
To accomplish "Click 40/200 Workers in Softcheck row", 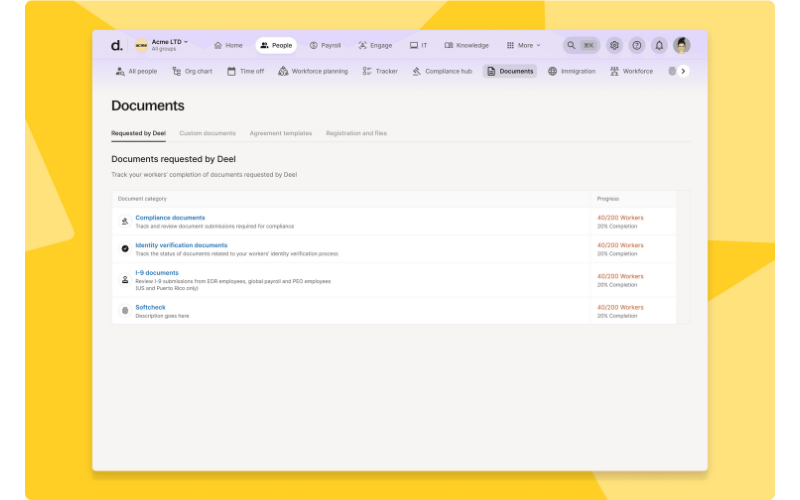I will click(620, 308).
